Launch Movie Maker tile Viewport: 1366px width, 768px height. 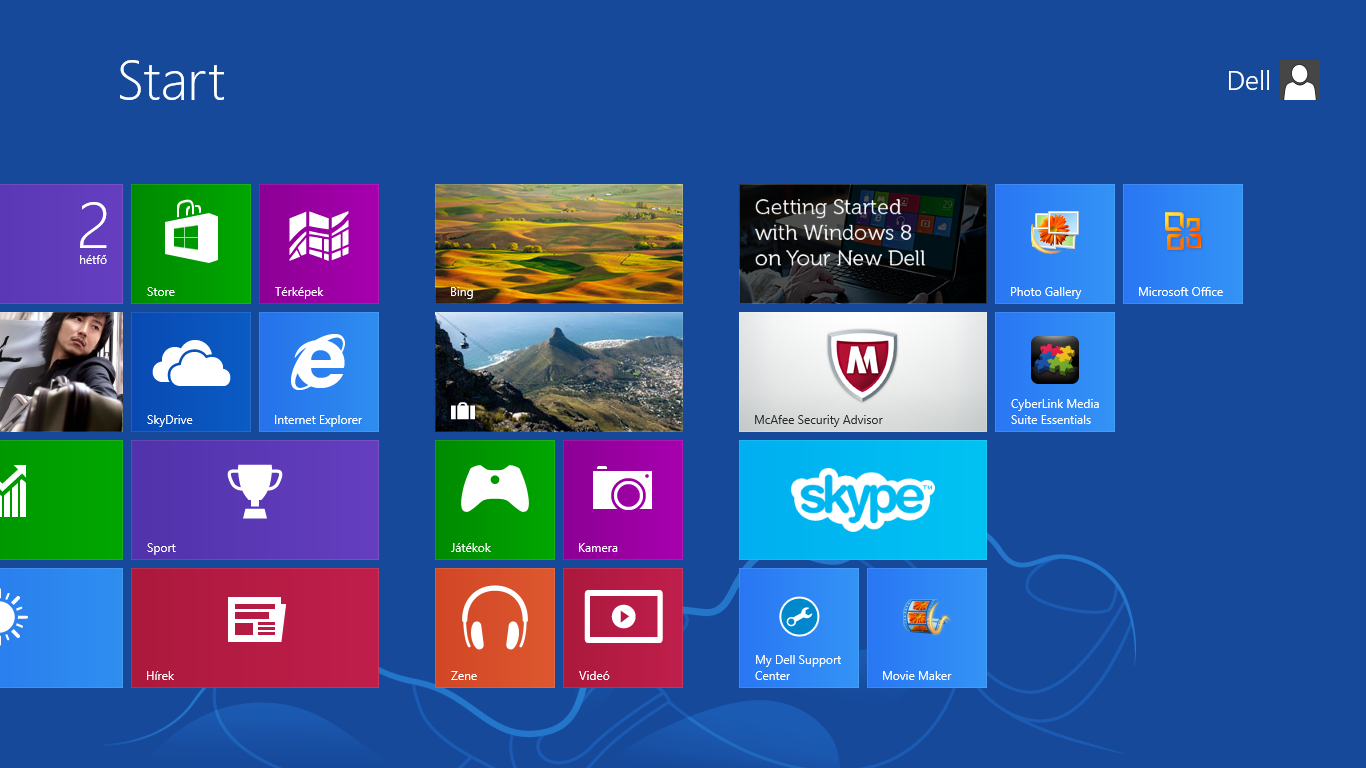point(927,628)
